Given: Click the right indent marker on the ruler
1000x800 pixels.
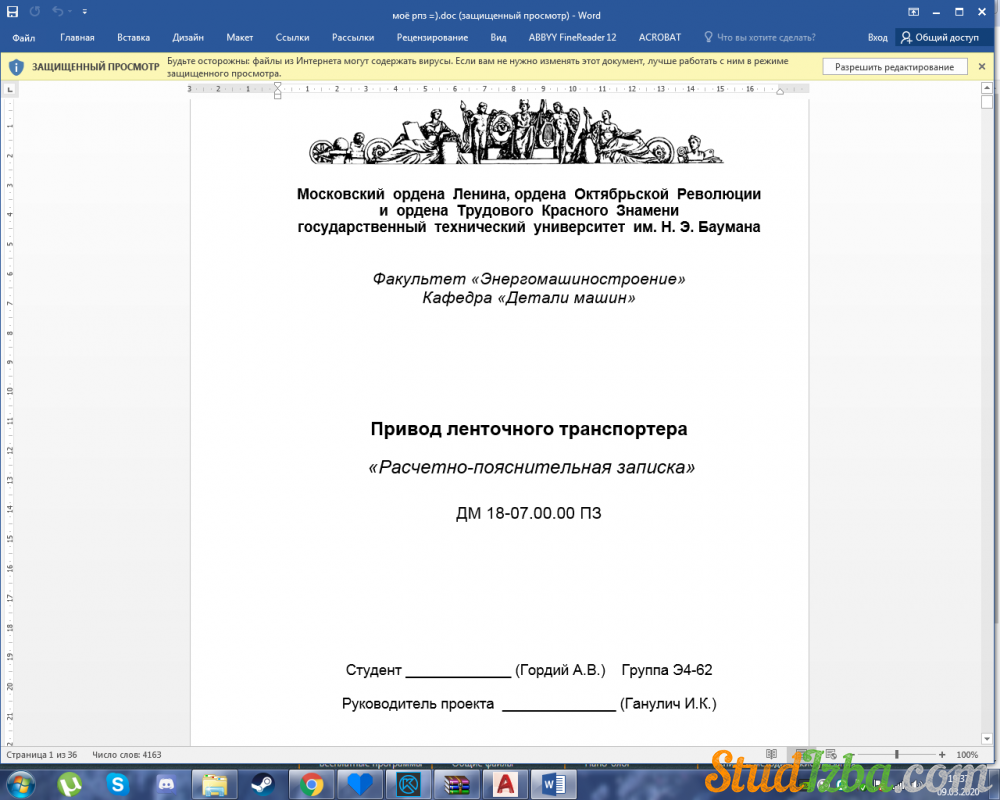Looking at the screenshot, I should 779,92.
